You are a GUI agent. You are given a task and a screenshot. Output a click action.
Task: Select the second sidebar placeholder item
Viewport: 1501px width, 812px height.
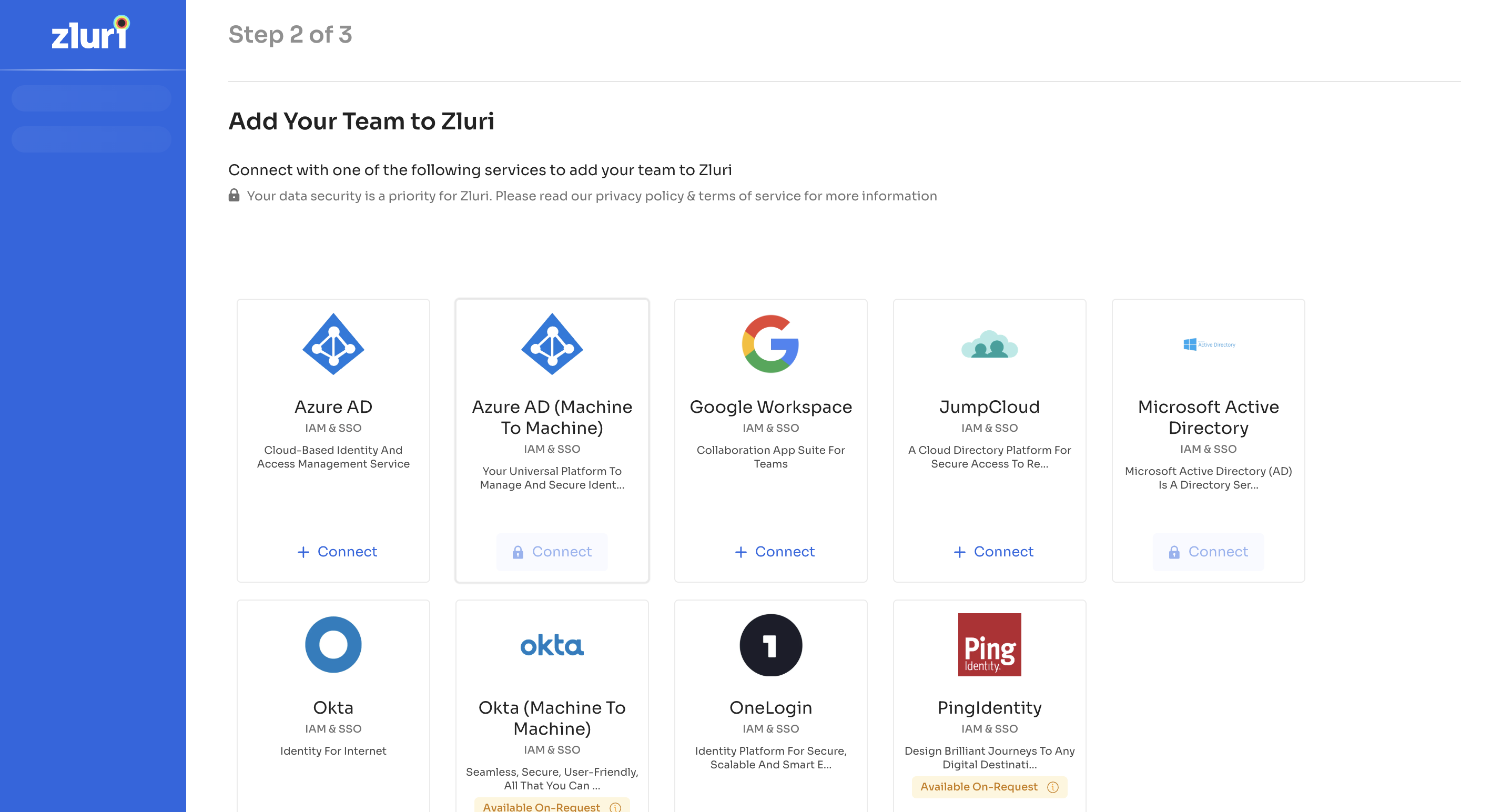click(x=92, y=139)
